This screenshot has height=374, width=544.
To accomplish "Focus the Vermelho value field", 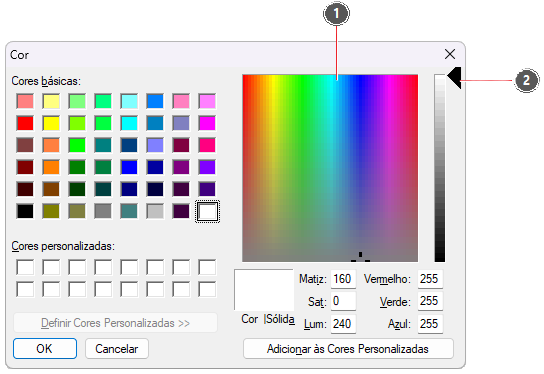I will point(430,279).
